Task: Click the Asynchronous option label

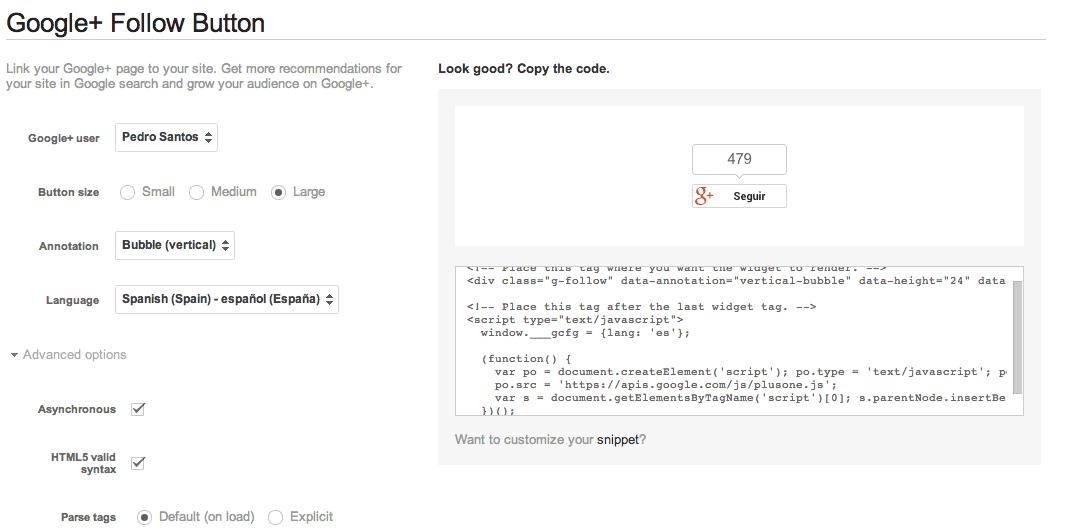Action: [x=77, y=410]
